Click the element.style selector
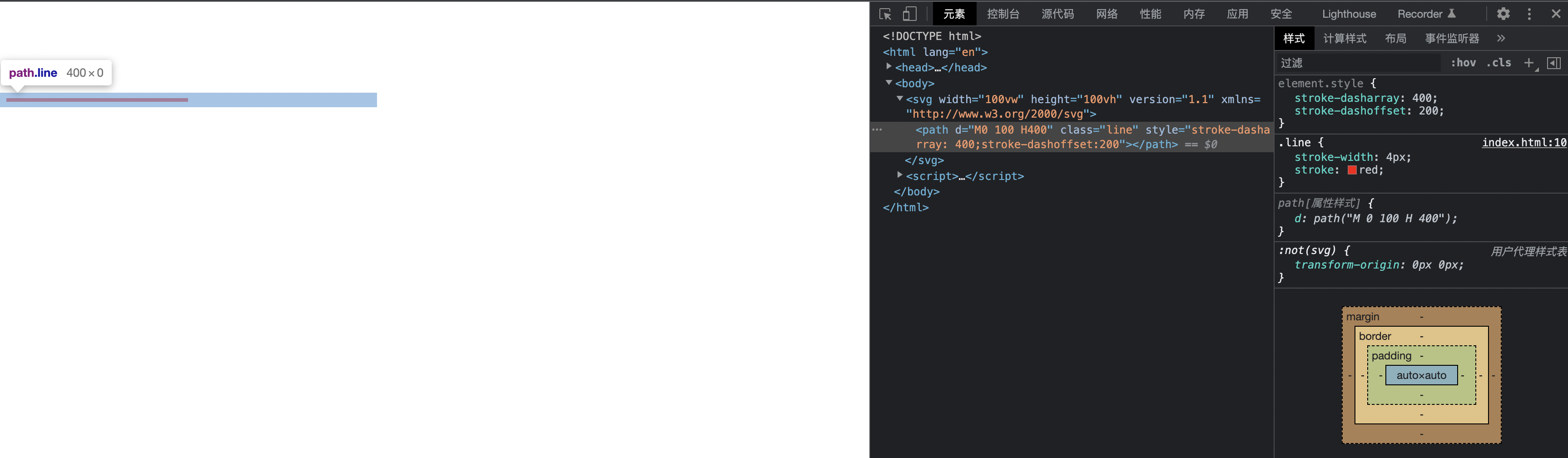1568x458 pixels. [1320, 84]
